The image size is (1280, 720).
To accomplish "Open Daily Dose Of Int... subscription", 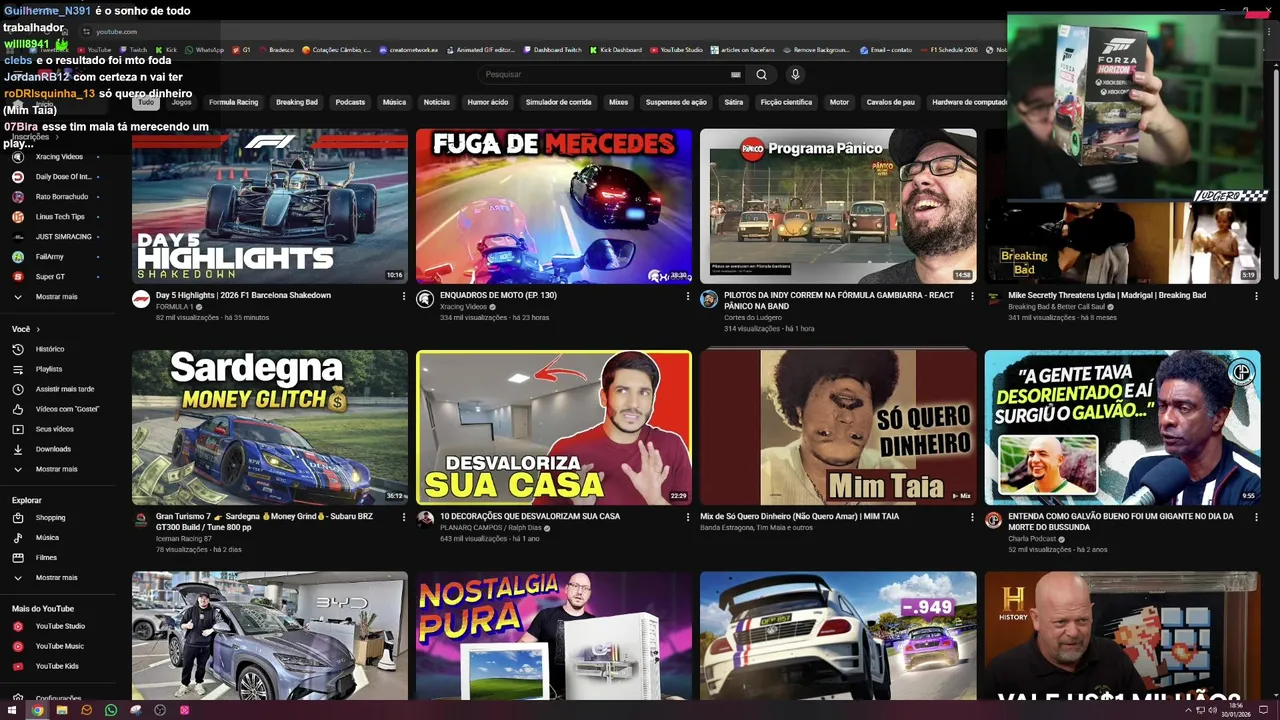I will pyautogui.click(x=63, y=177).
